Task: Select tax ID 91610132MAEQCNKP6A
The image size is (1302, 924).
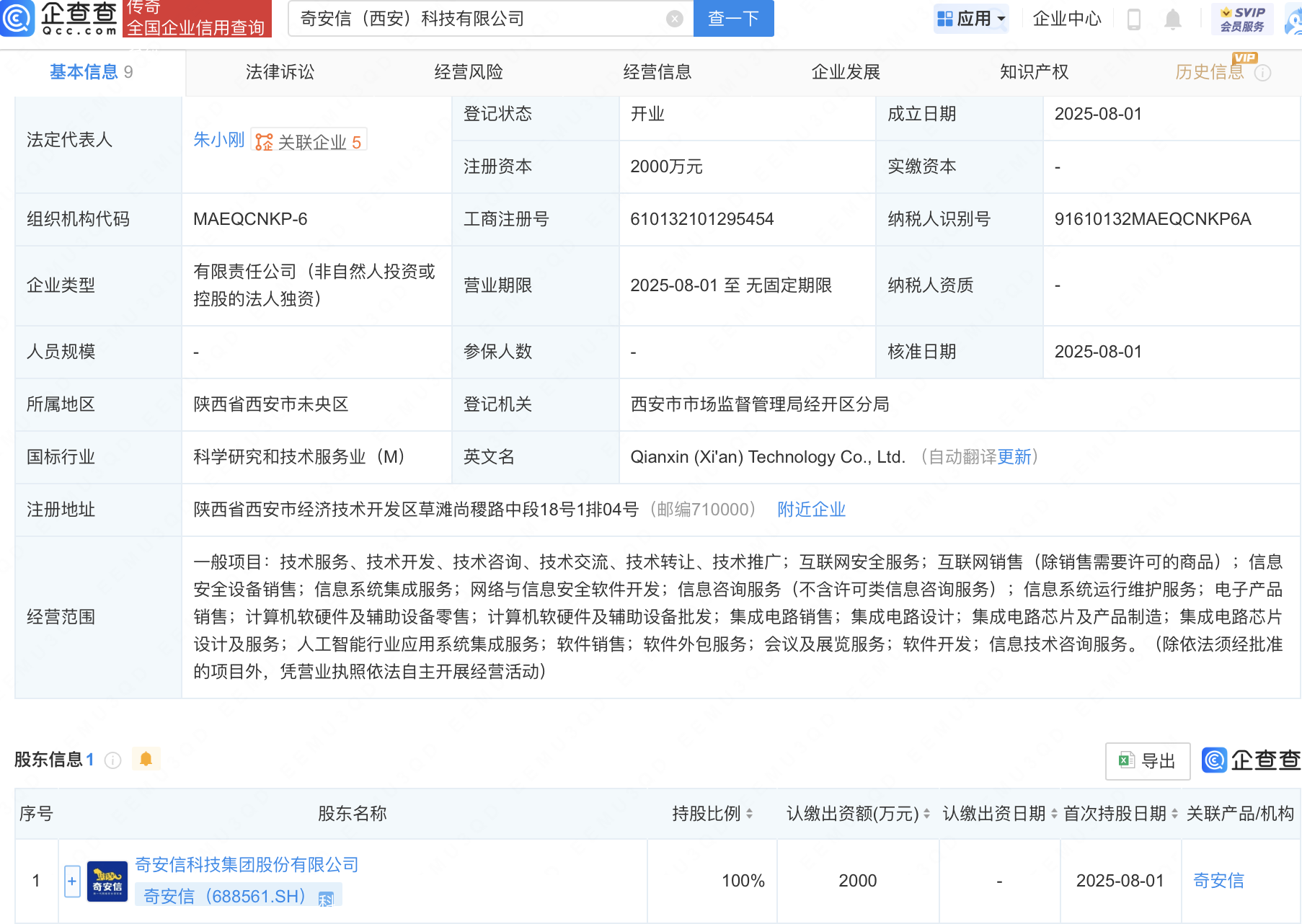Action: [1153, 219]
